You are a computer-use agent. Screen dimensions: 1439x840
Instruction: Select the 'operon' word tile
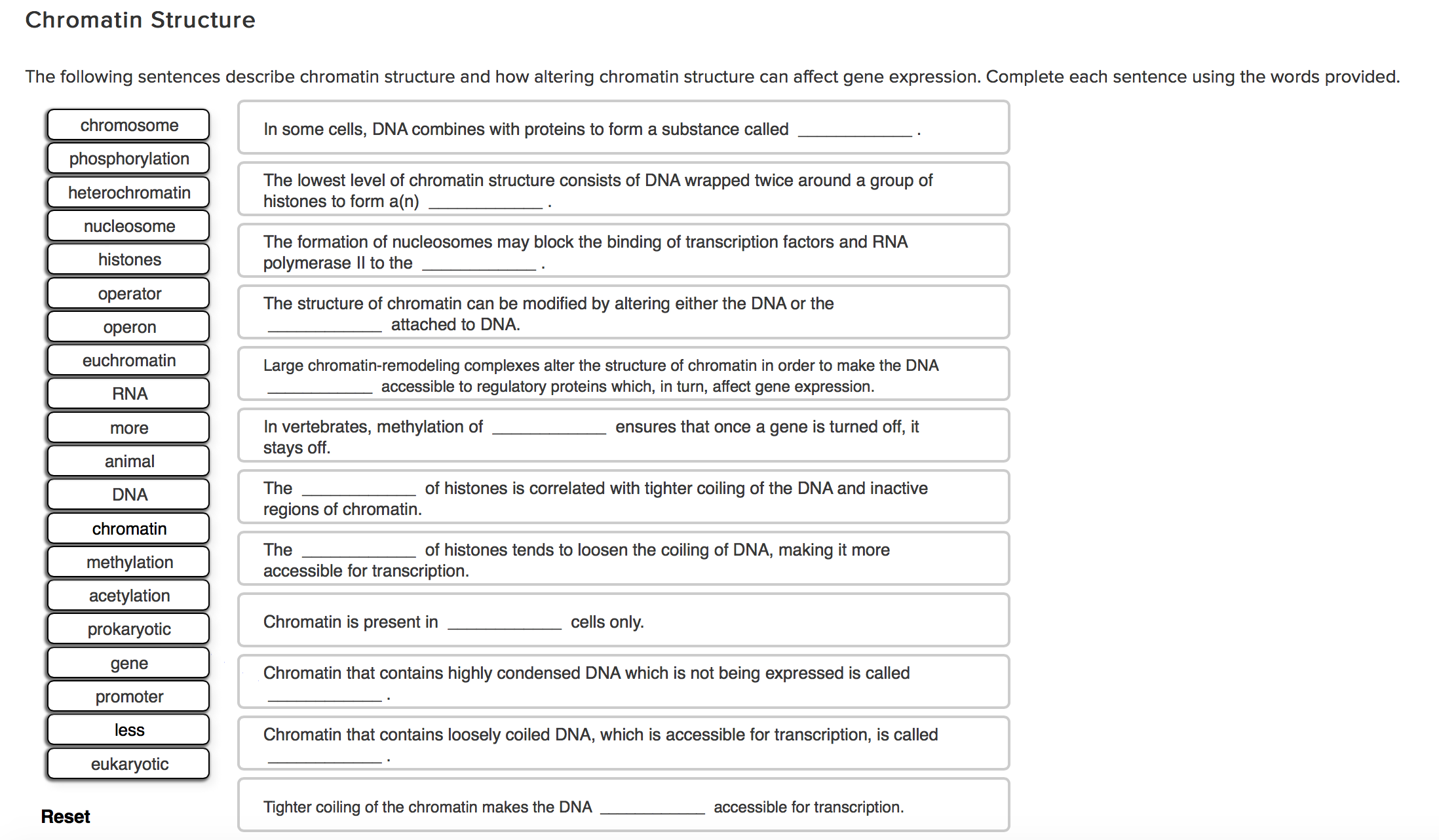[x=128, y=326]
